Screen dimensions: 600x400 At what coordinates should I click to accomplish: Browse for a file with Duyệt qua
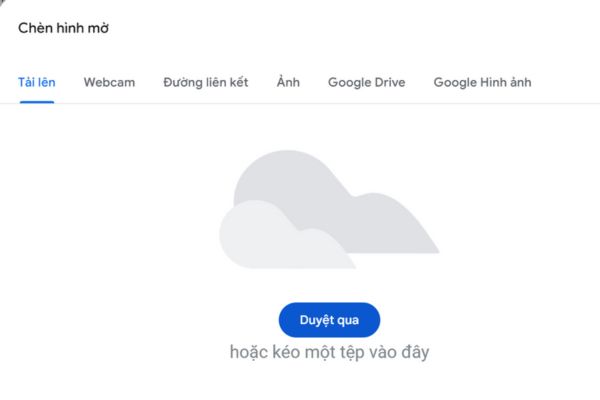pos(329,320)
